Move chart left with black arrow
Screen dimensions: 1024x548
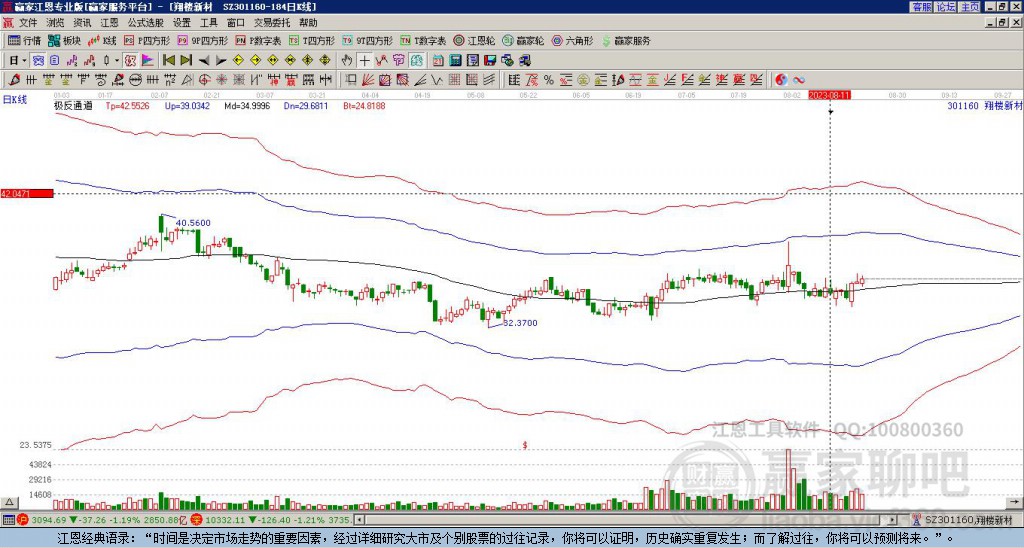coord(204,61)
